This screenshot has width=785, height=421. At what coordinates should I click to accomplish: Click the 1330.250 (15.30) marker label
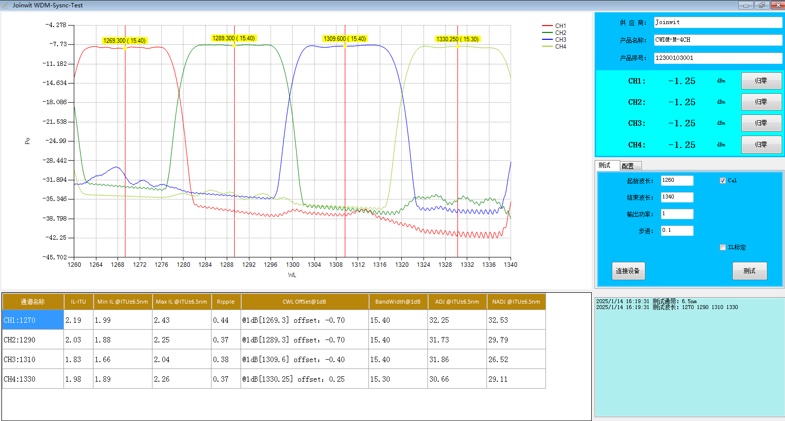point(458,39)
